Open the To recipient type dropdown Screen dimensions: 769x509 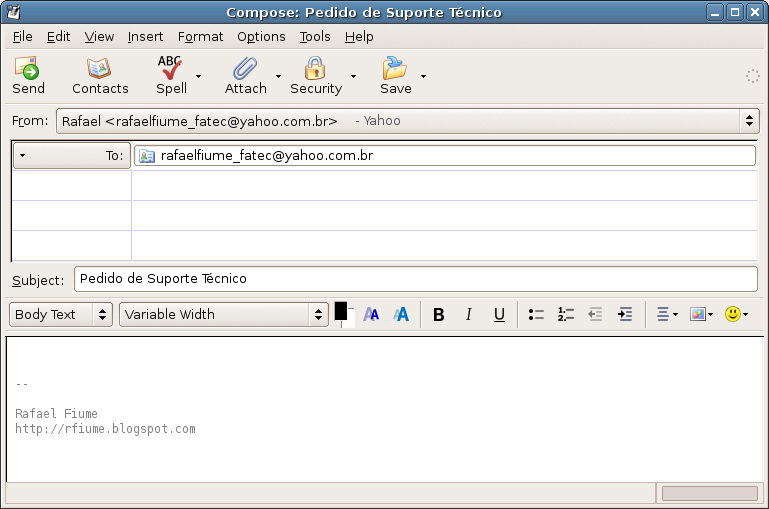point(72,155)
